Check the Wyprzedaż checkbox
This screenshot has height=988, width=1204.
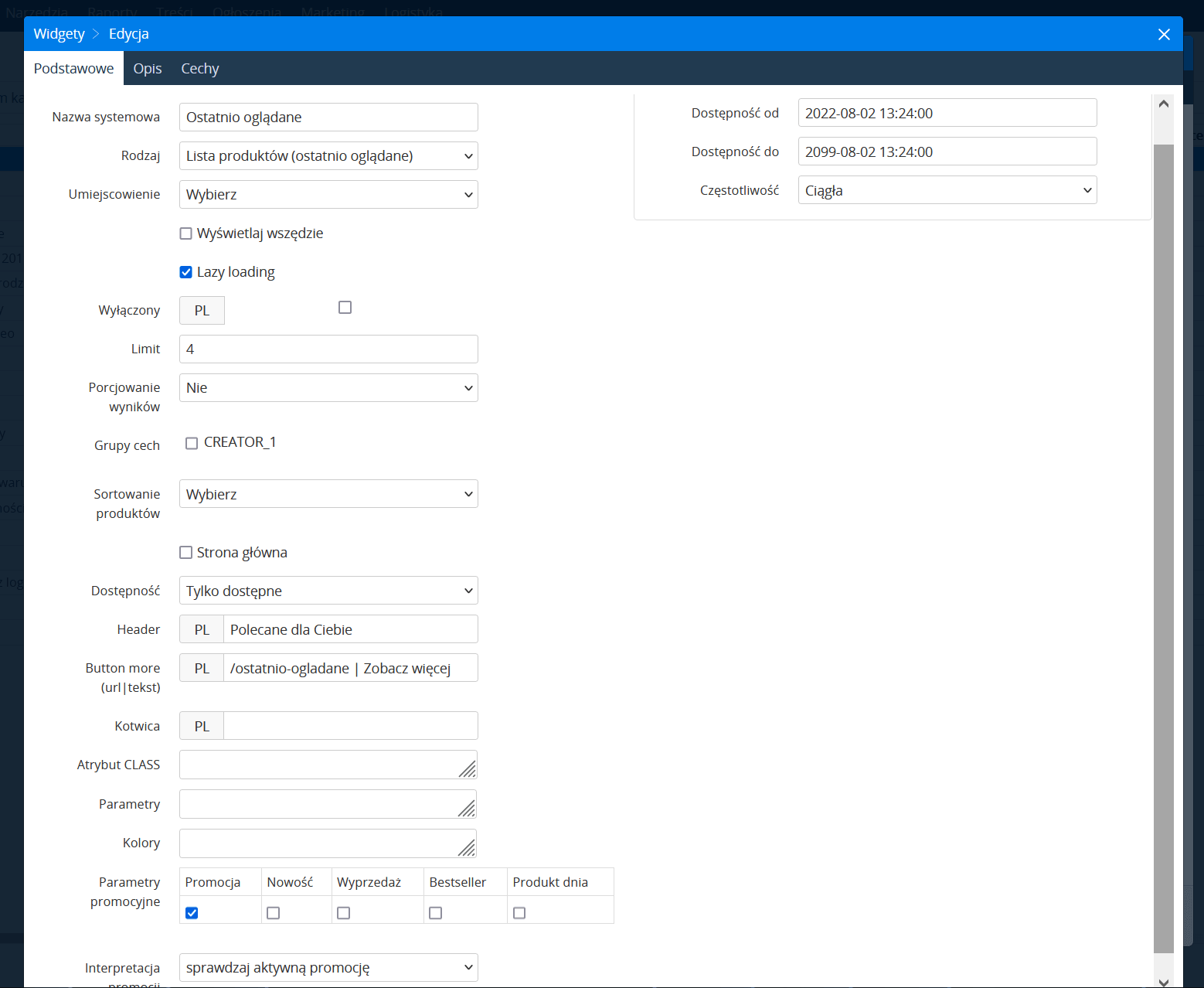click(344, 913)
